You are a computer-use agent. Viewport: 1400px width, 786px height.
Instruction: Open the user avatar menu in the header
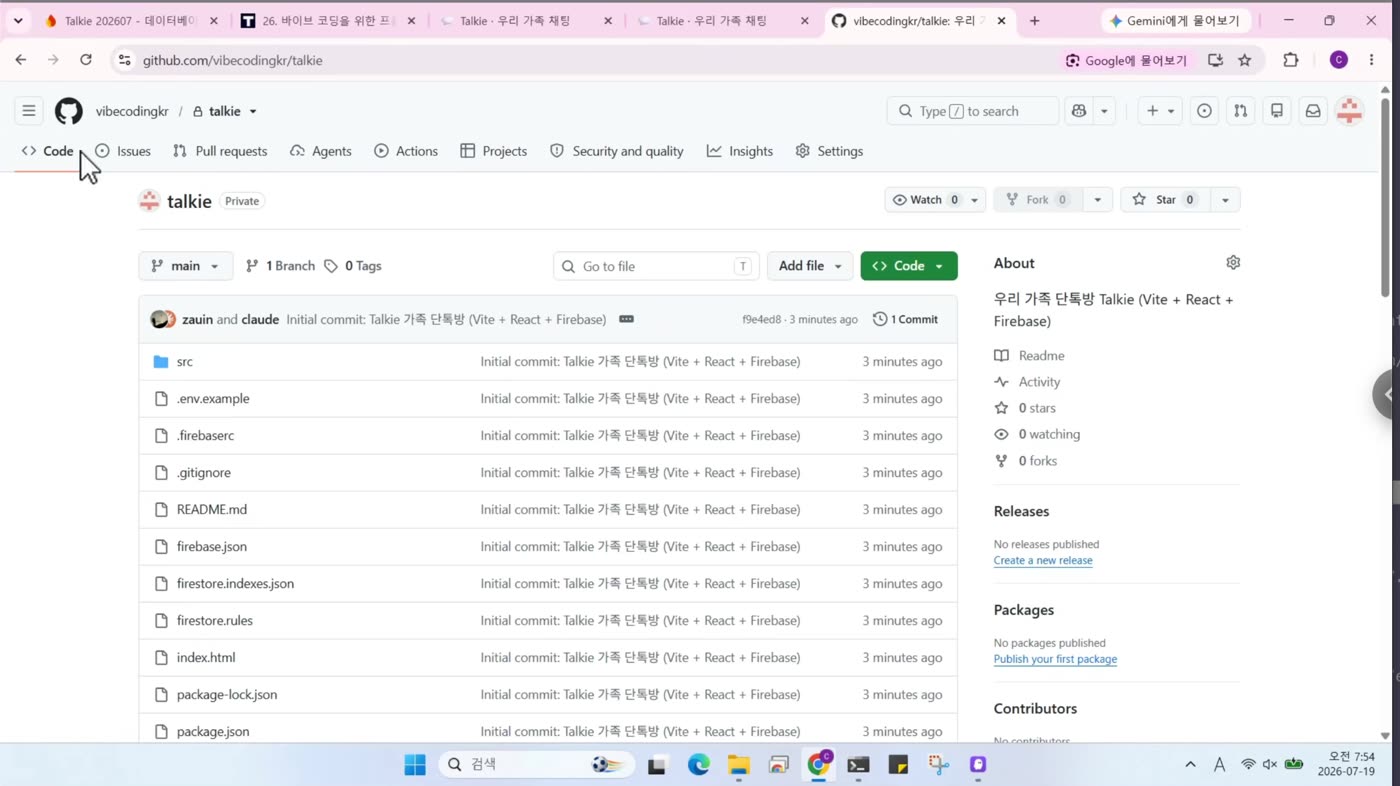[1349, 111]
